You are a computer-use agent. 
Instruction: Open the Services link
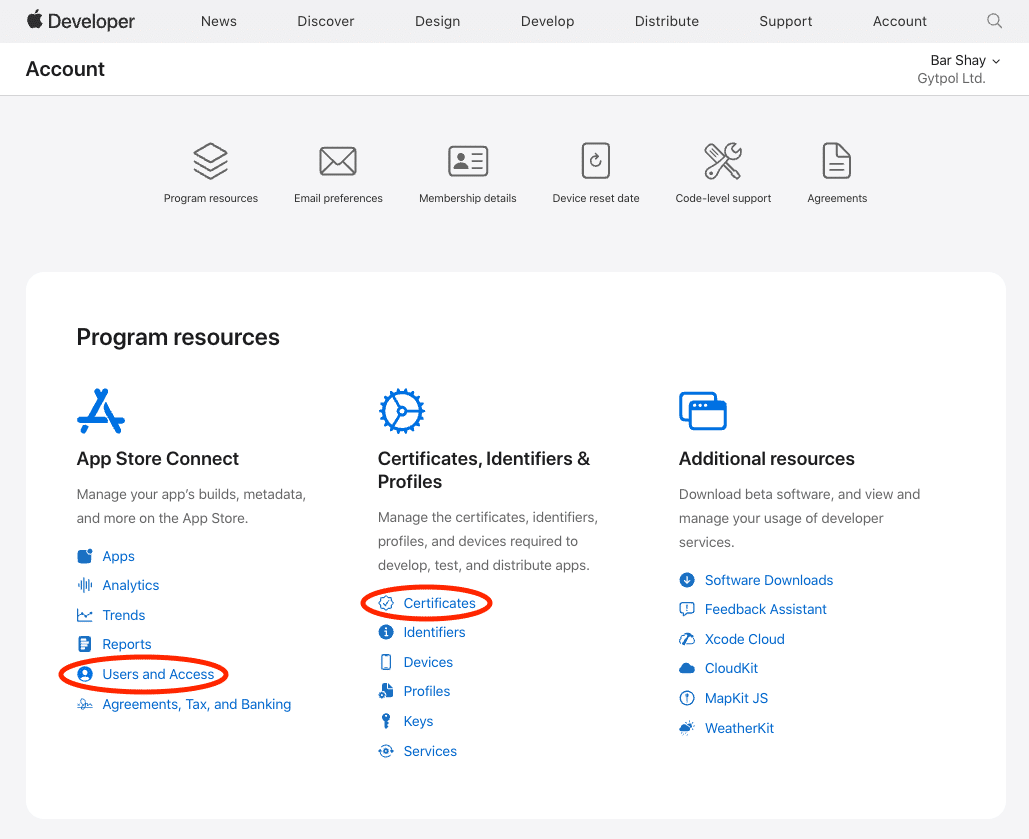[x=430, y=751]
